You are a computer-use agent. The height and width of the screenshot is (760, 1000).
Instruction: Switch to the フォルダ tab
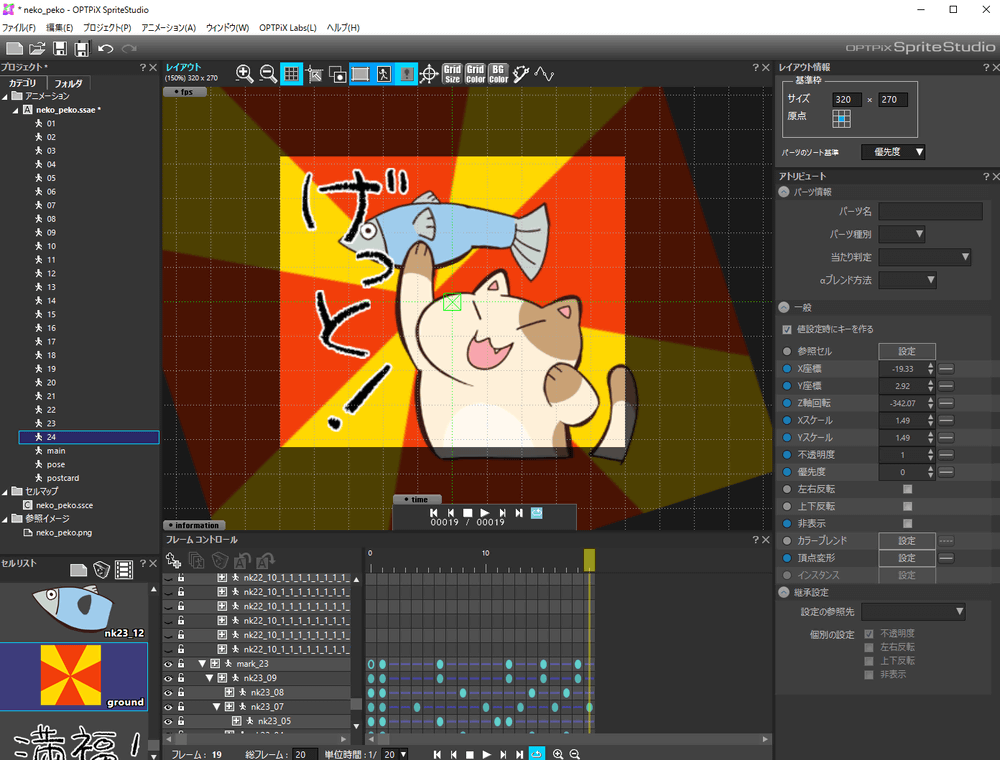point(68,83)
